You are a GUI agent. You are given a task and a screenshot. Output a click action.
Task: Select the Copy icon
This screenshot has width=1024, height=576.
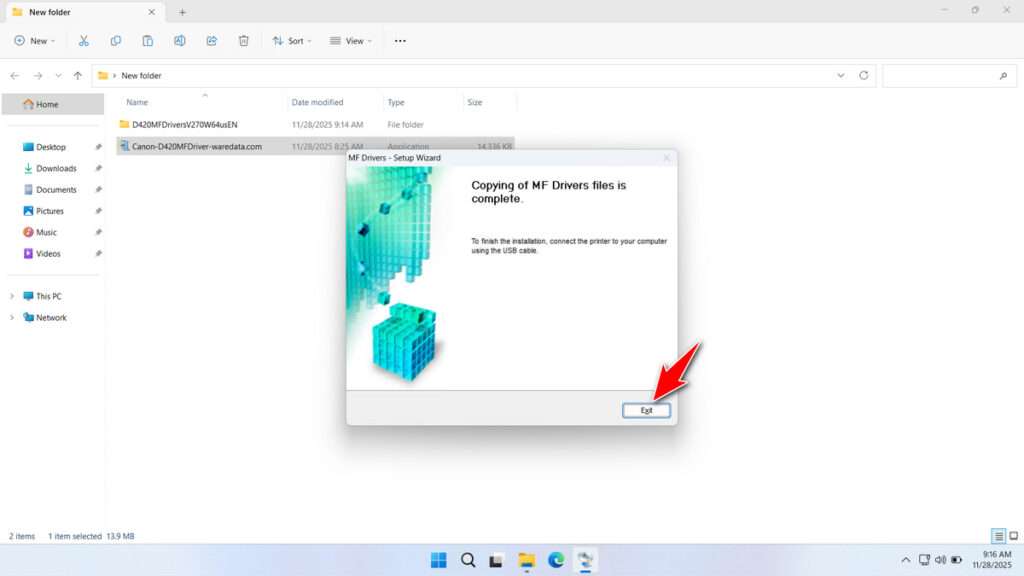click(x=116, y=40)
